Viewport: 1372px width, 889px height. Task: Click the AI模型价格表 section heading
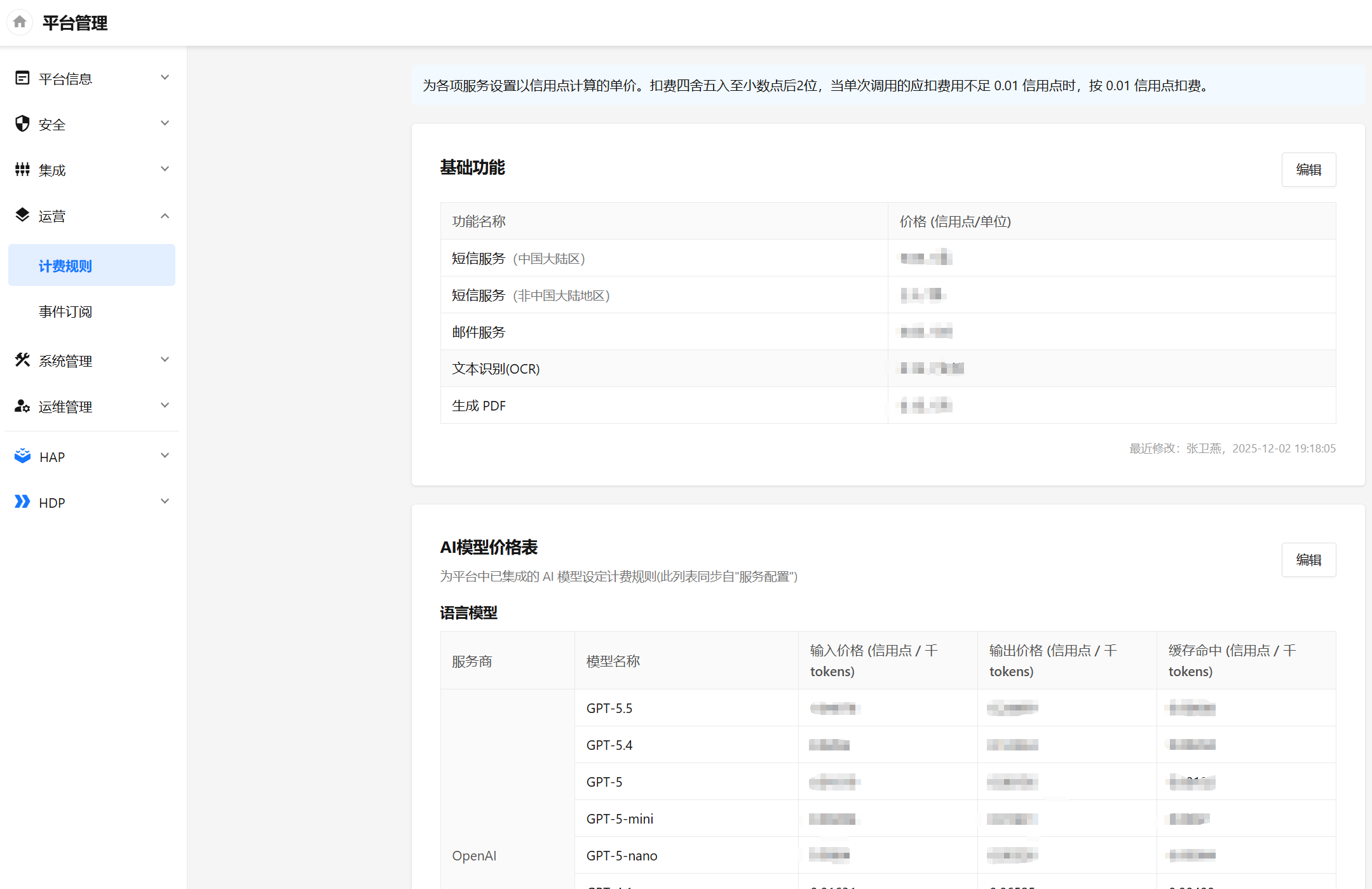(x=489, y=547)
